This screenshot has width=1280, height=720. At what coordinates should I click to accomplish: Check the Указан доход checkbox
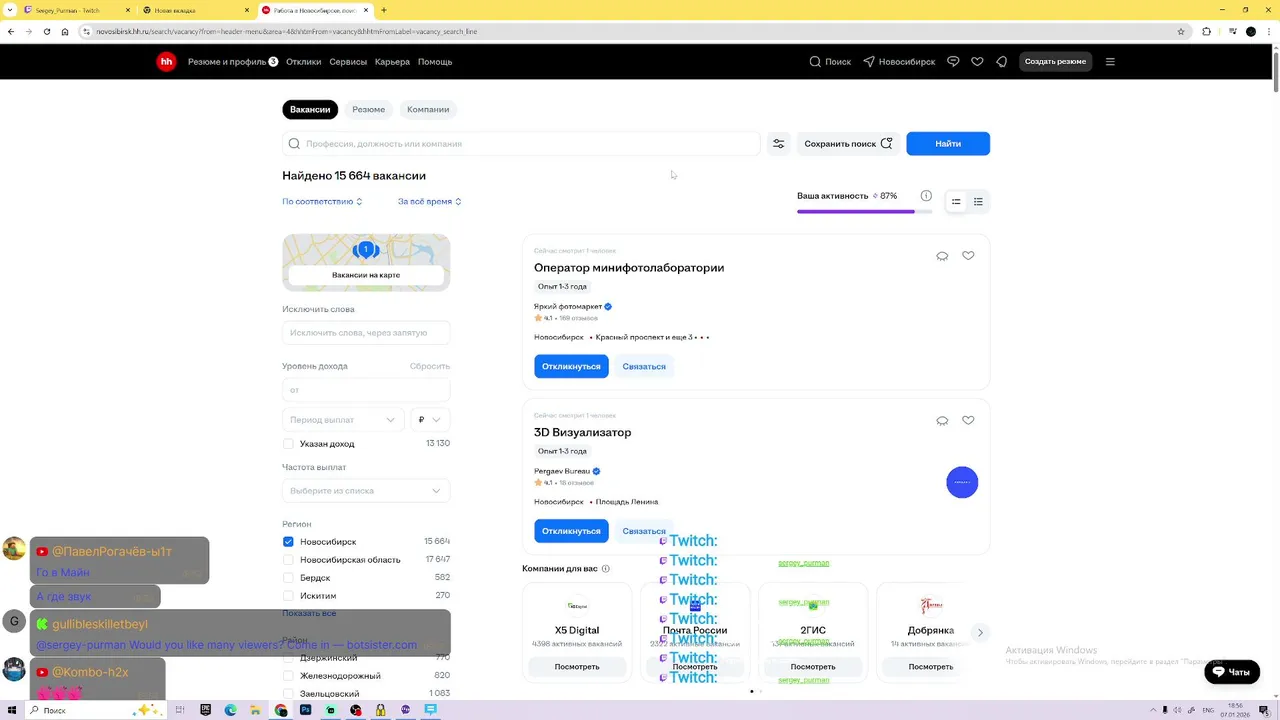(288, 444)
